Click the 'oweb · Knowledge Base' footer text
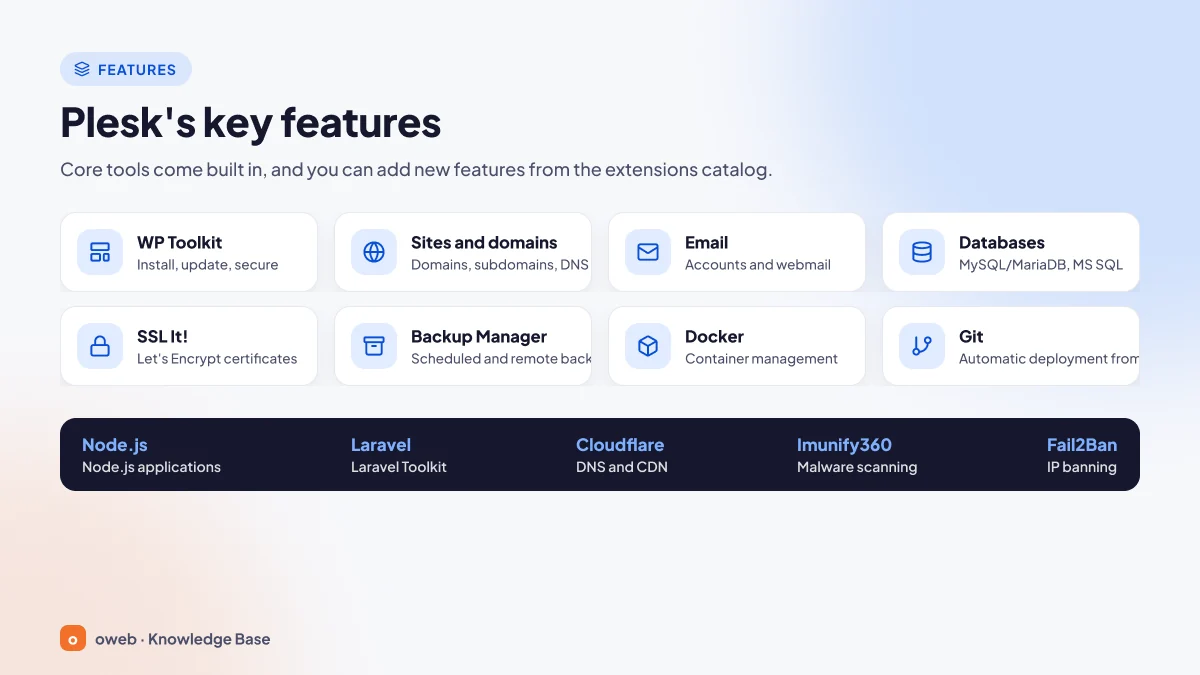 (183, 639)
